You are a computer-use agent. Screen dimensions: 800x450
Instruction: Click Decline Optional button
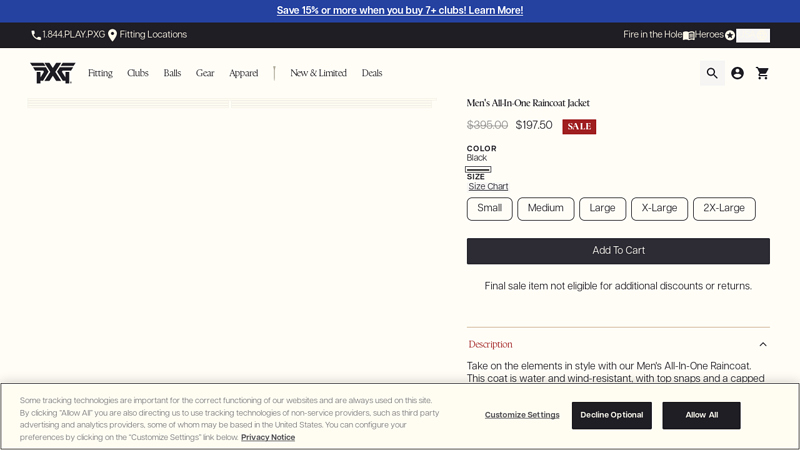tap(611, 415)
